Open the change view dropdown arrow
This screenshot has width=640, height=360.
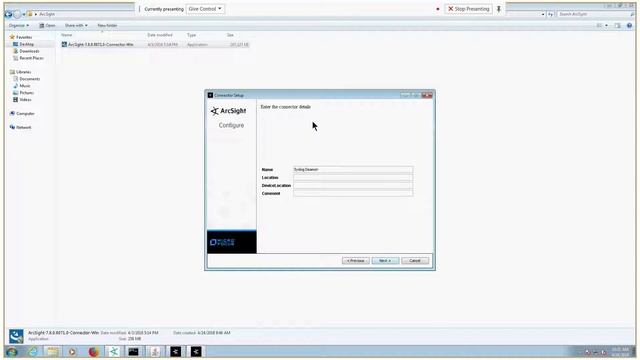(x=607, y=25)
